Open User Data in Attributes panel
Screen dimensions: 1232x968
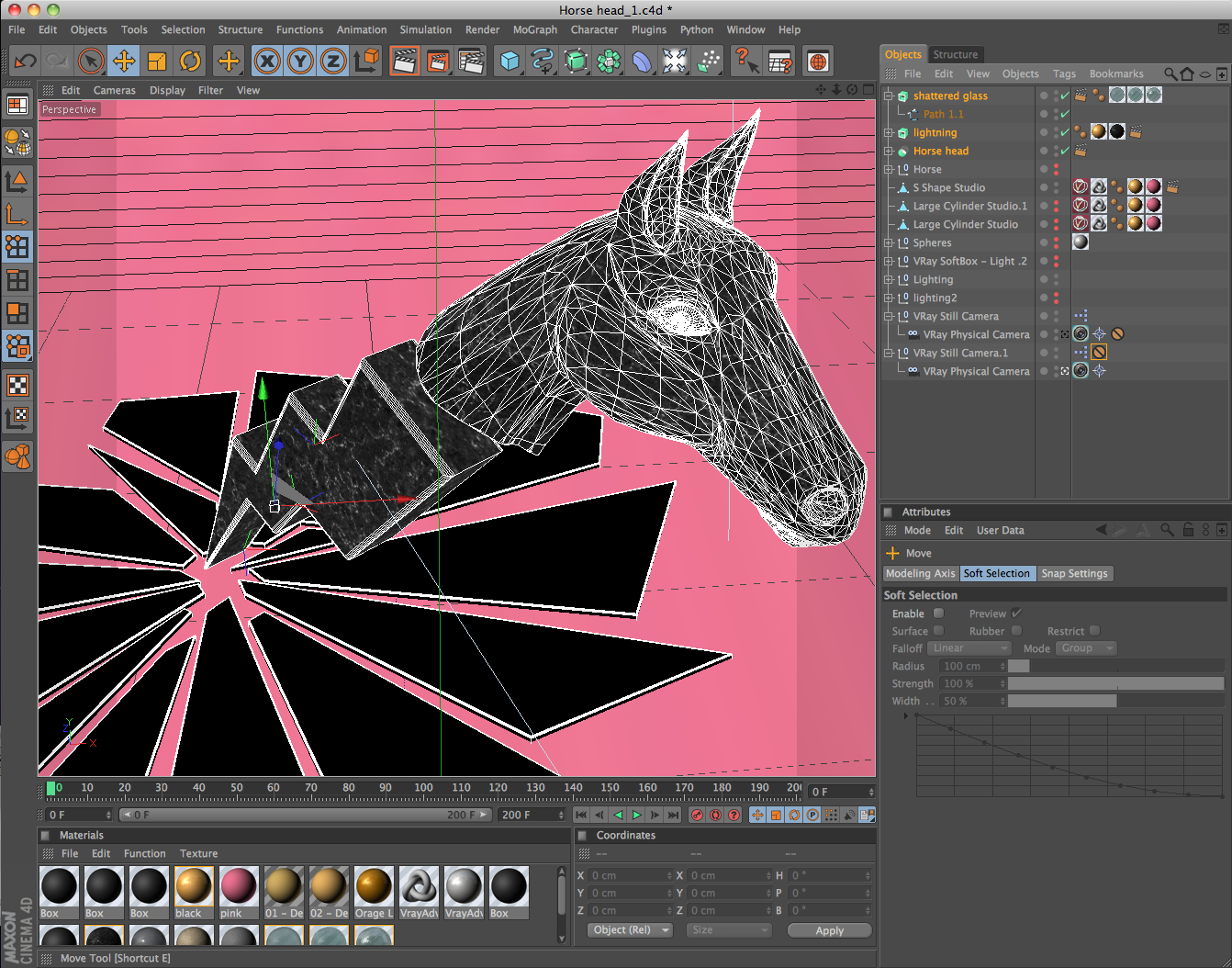1000,530
